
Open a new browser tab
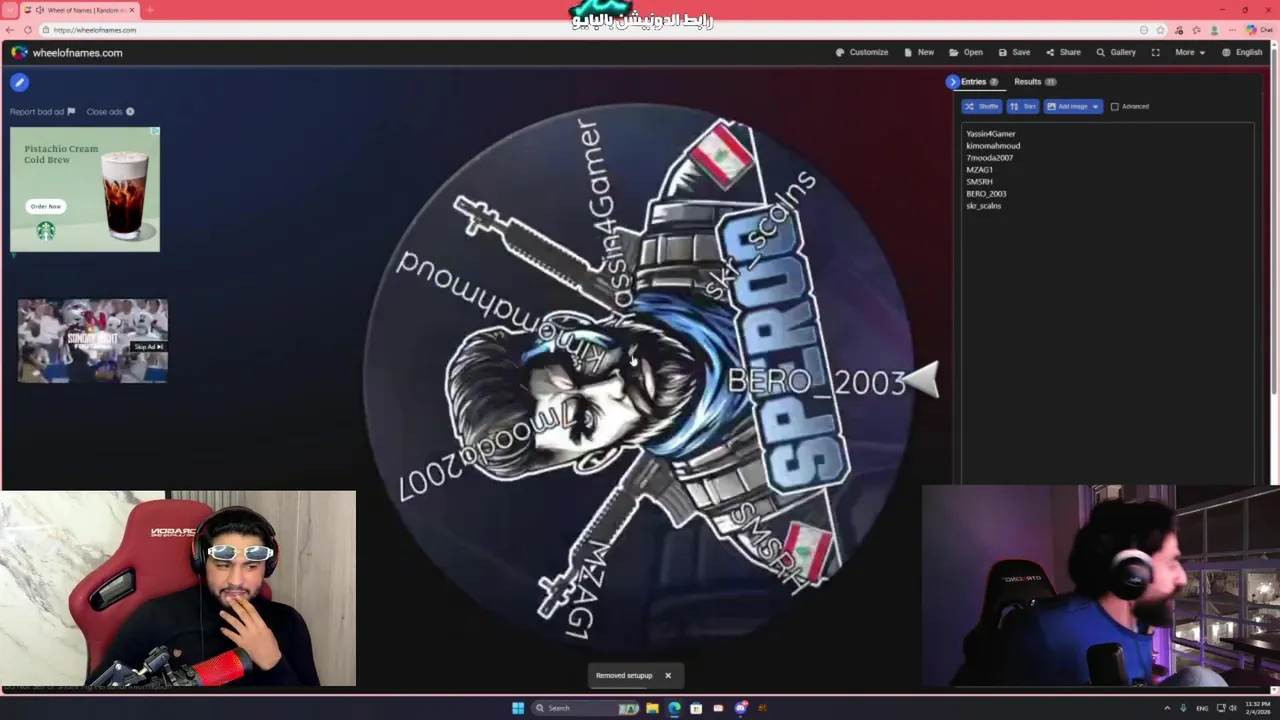(150, 10)
